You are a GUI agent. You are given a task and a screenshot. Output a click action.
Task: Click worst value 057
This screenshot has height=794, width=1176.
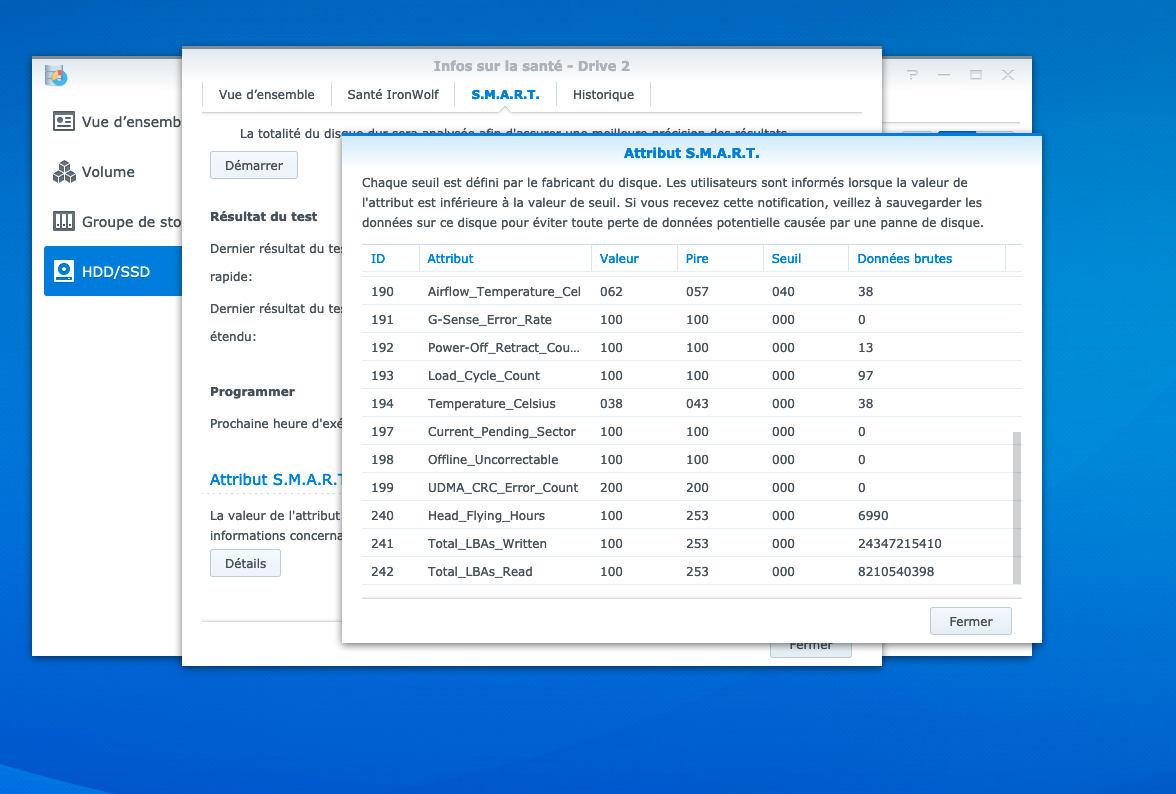(x=697, y=292)
